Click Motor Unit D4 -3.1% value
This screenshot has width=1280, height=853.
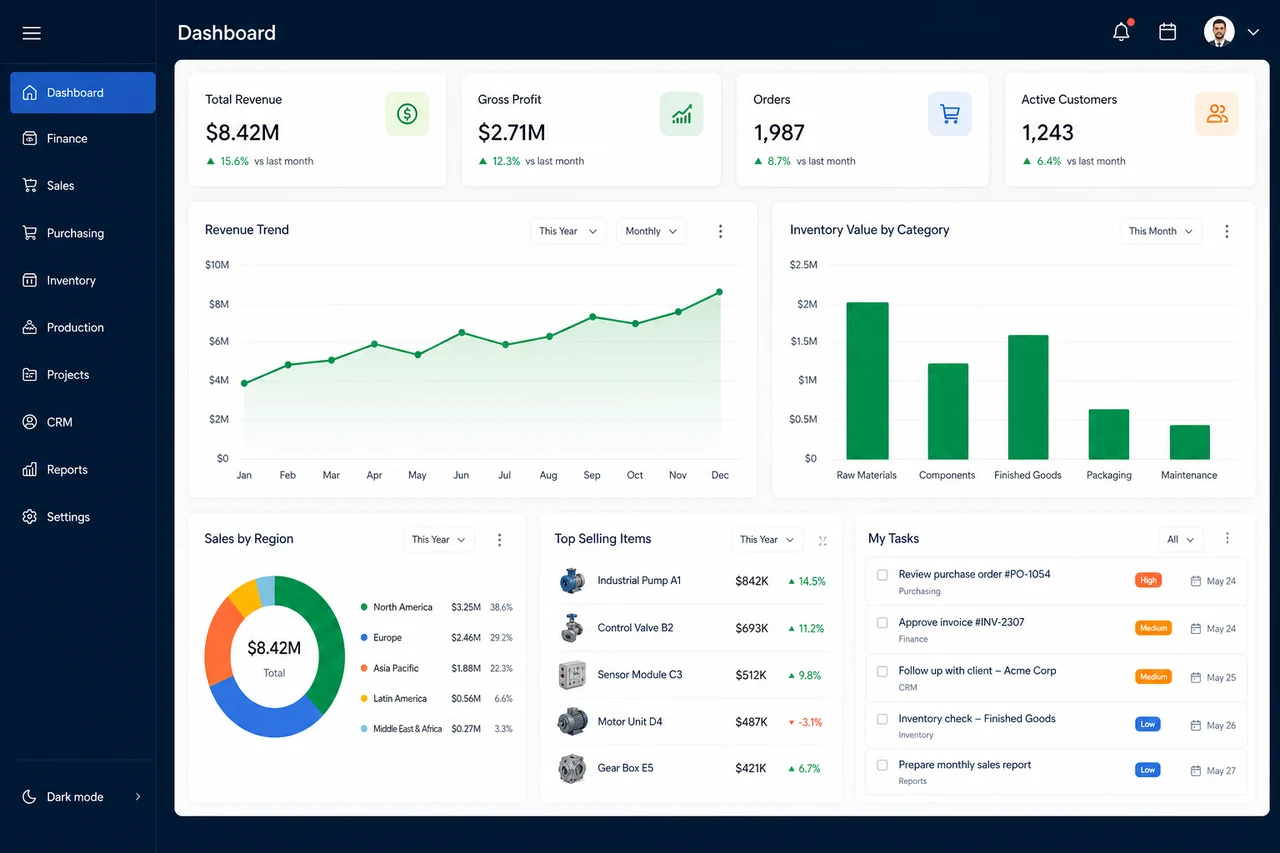coord(806,722)
